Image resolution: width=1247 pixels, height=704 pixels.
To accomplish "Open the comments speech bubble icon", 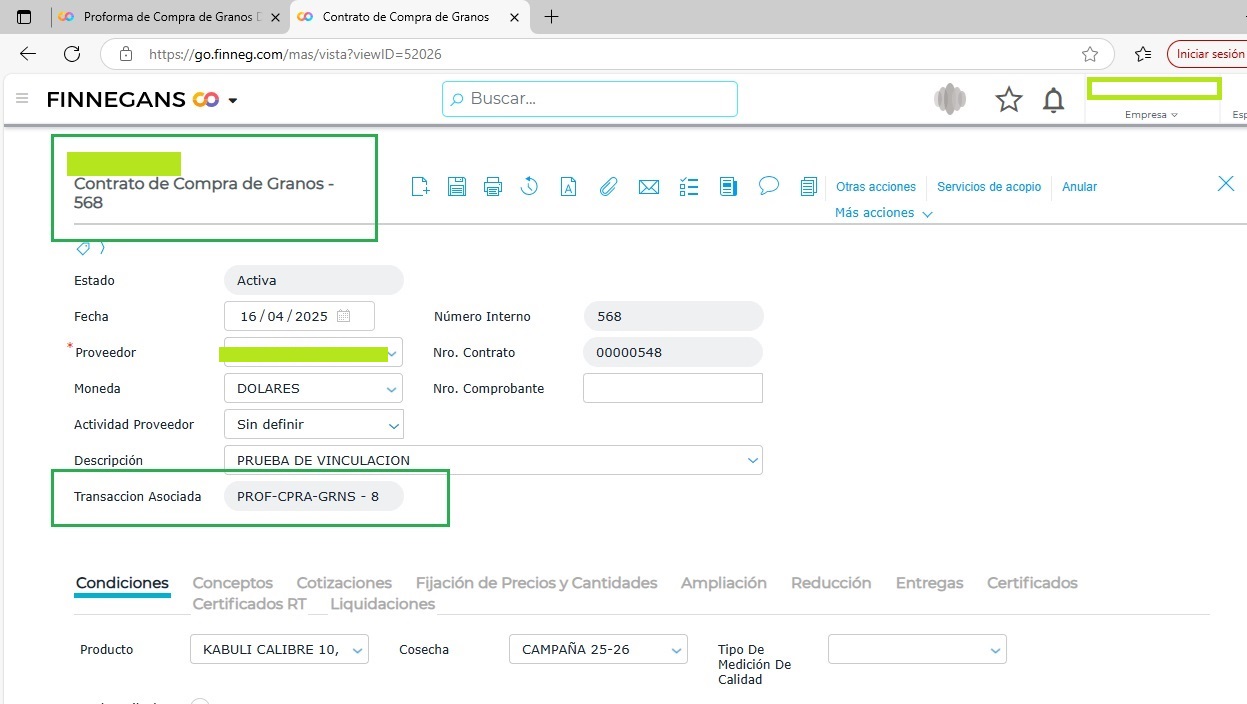I will coord(768,186).
